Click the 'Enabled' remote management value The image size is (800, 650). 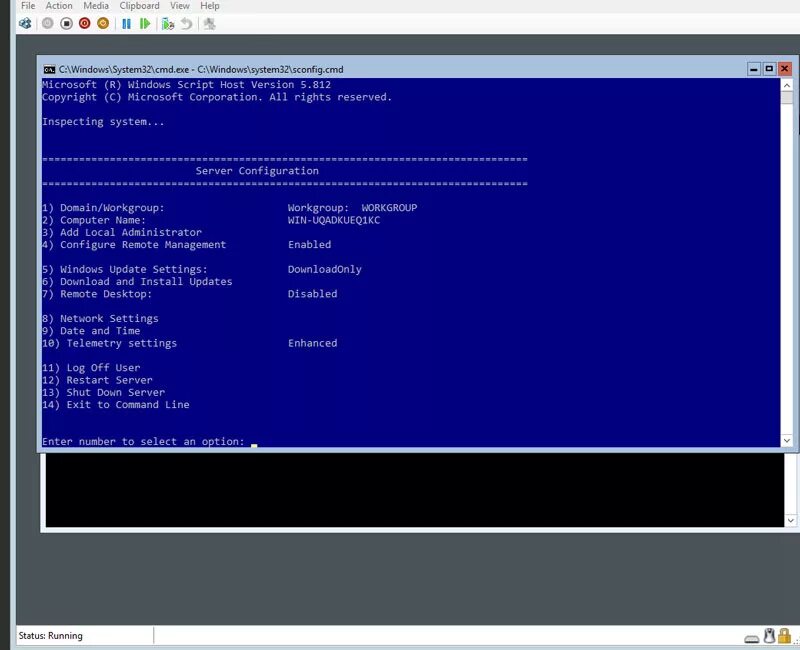[309, 244]
